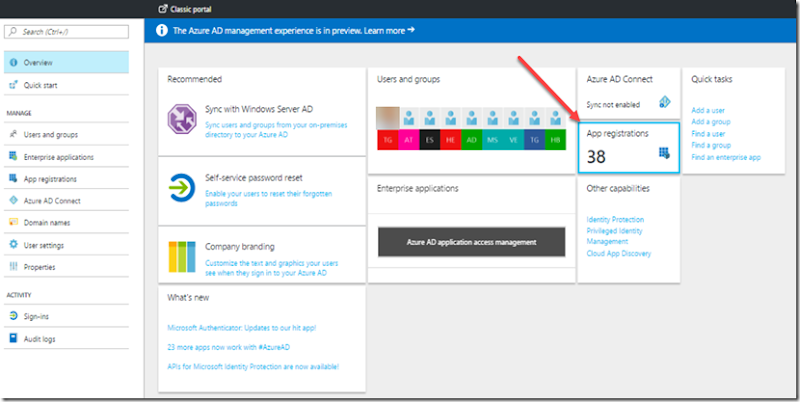Click Find a group quick task

click(711, 145)
